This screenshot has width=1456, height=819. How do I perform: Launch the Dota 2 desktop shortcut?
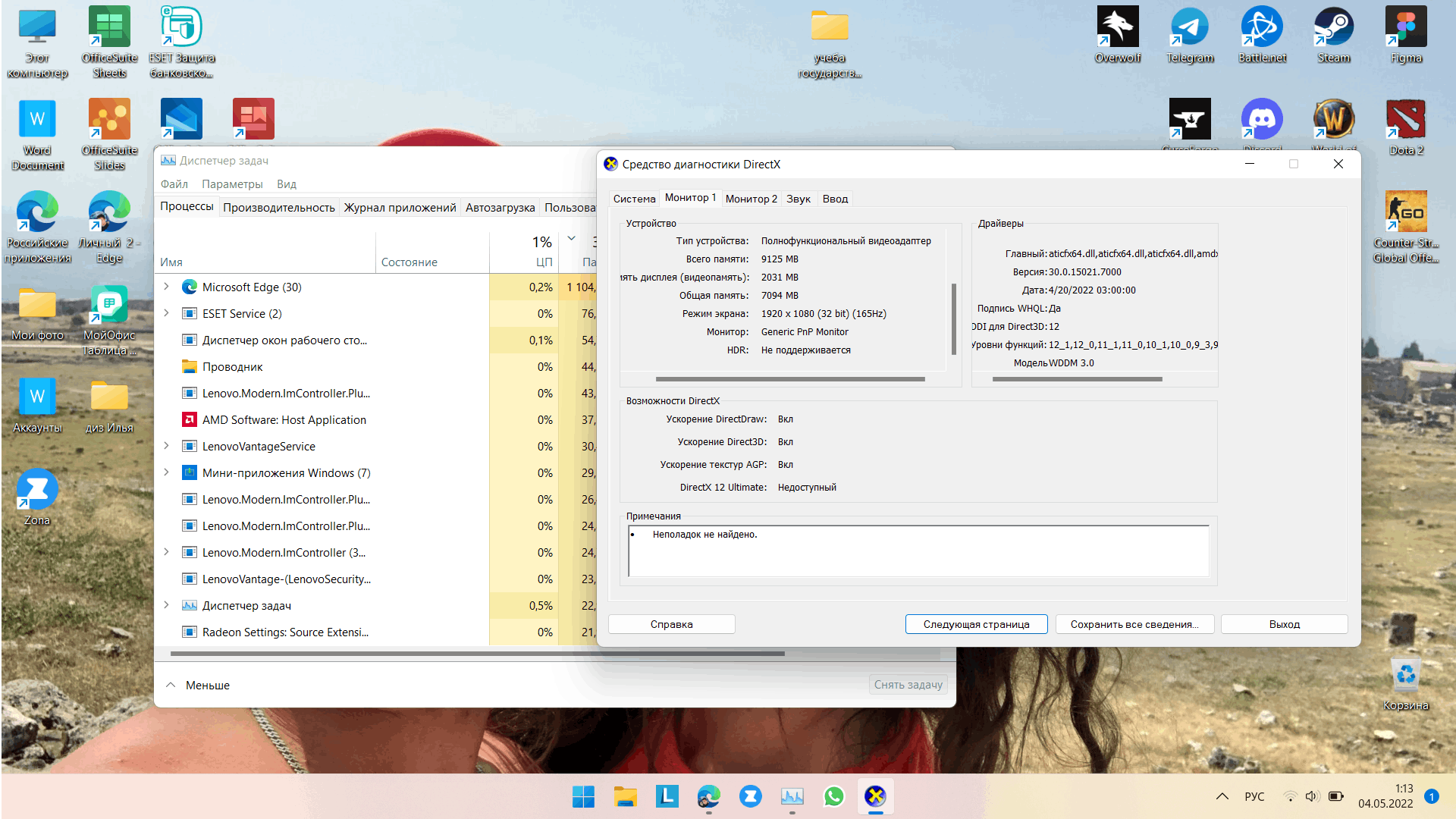tap(1406, 127)
